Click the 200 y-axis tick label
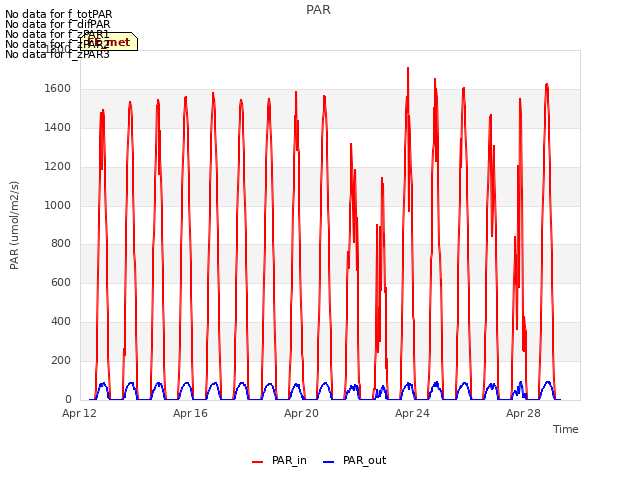 [61, 360]
